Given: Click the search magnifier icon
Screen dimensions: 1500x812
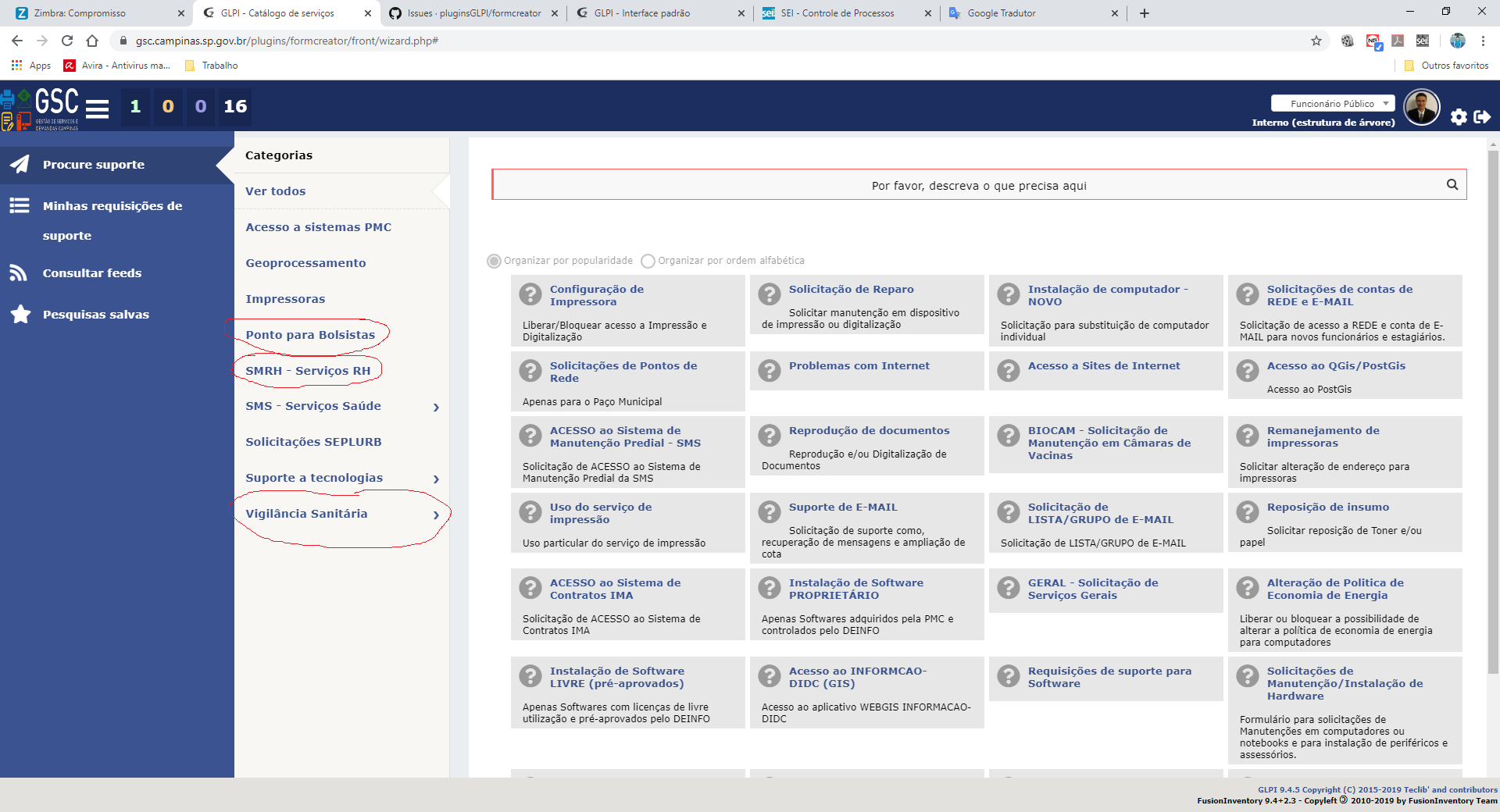Looking at the screenshot, I should pyautogui.click(x=1452, y=185).
